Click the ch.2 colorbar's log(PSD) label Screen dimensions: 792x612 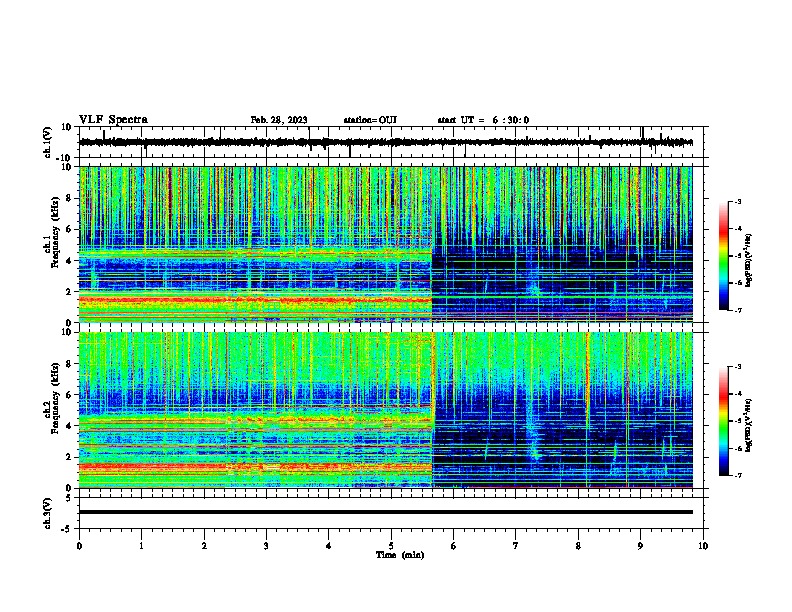(748, 425)
